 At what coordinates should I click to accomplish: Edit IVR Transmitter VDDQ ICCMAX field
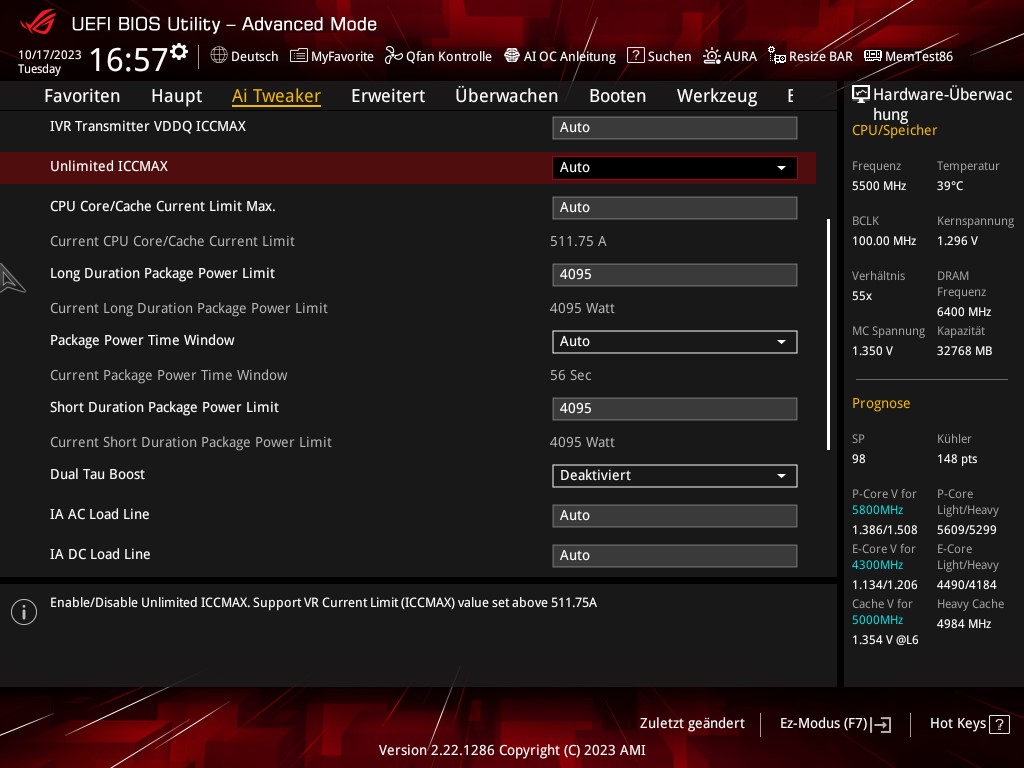coord(674,127)
